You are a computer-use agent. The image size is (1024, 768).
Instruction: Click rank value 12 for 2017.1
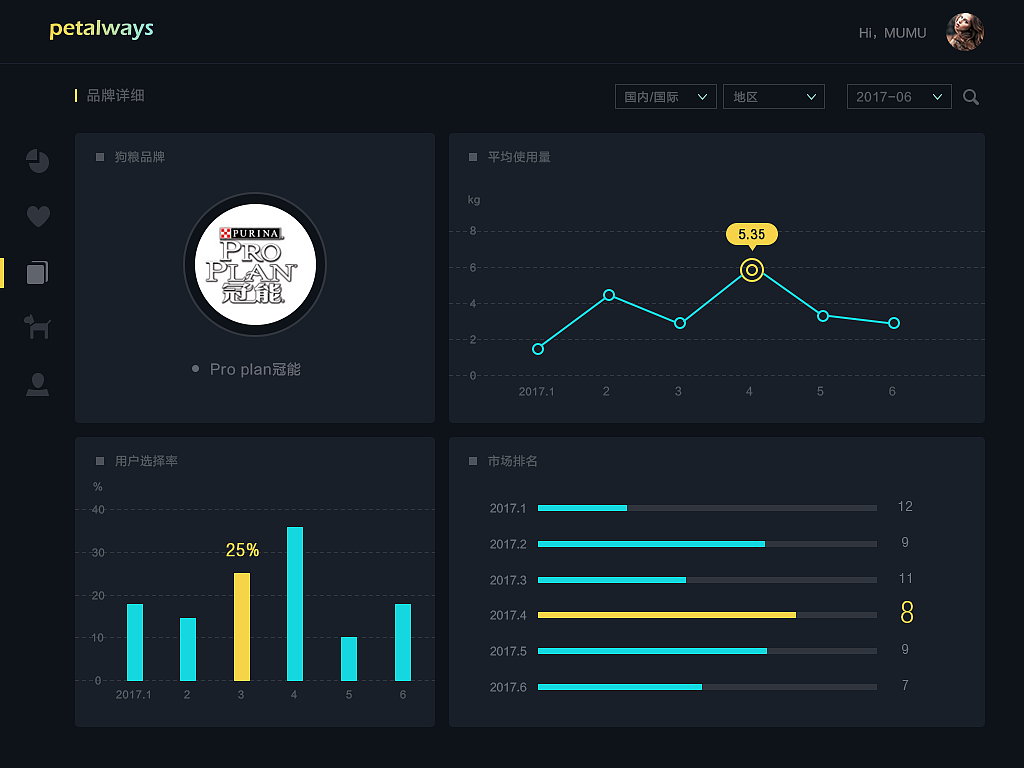point(905,506)
